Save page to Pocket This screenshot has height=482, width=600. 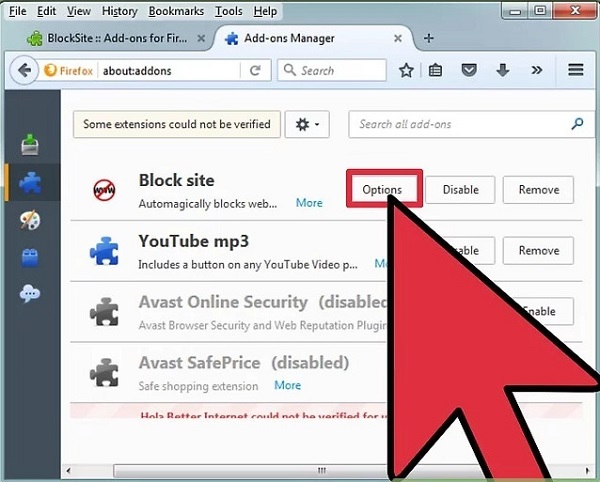coord(469,70)
